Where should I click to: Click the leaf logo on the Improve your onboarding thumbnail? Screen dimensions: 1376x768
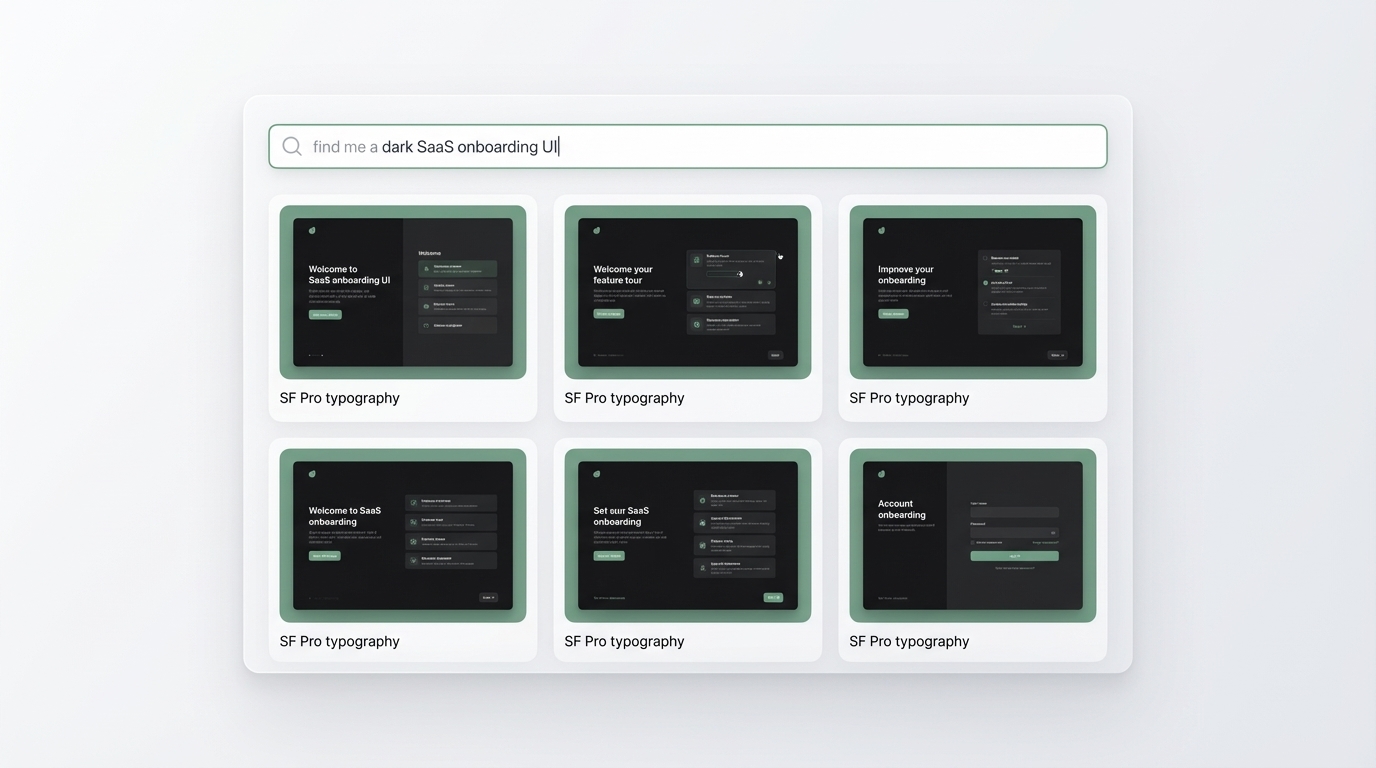coord(881,230)
